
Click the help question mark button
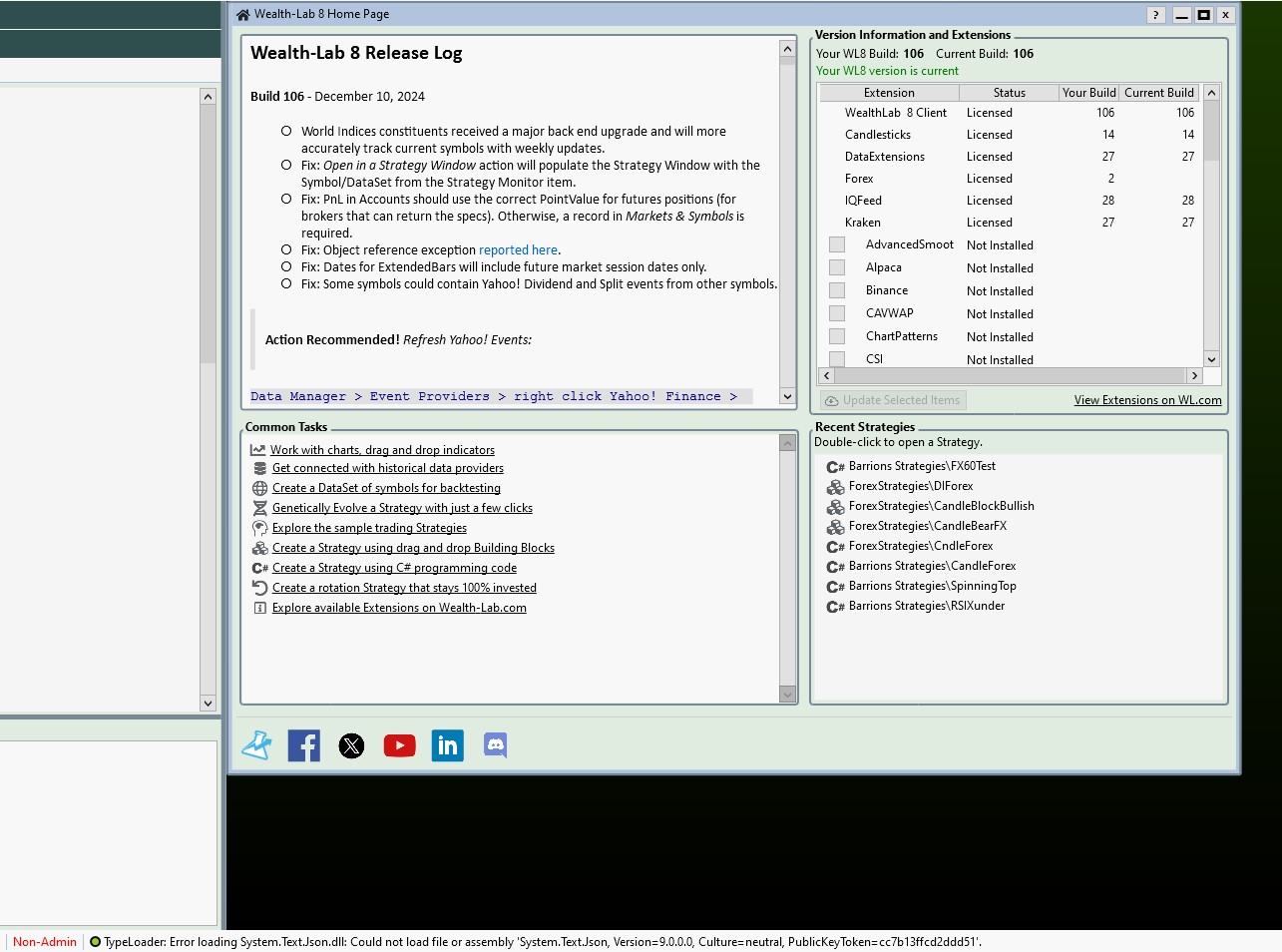click(x=1155, y=15)
